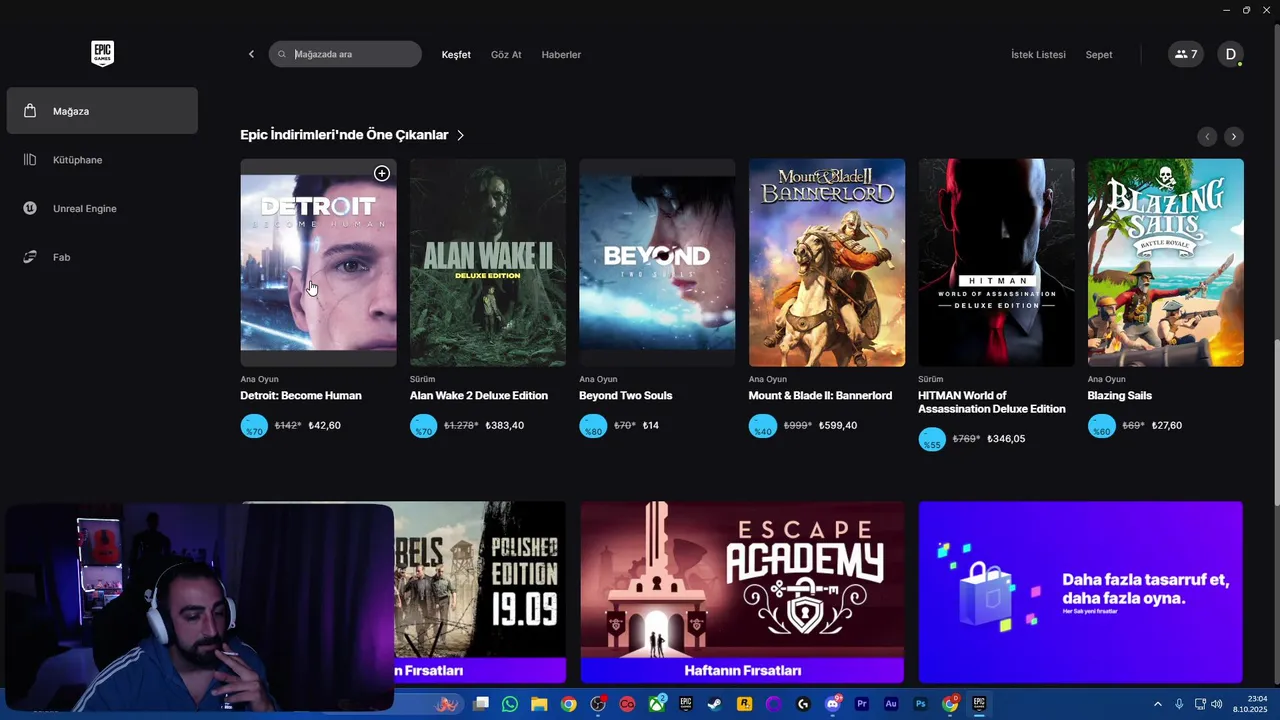Show previous games in the carousel
Screen dimensions: 1280x720
point(1207,136)
